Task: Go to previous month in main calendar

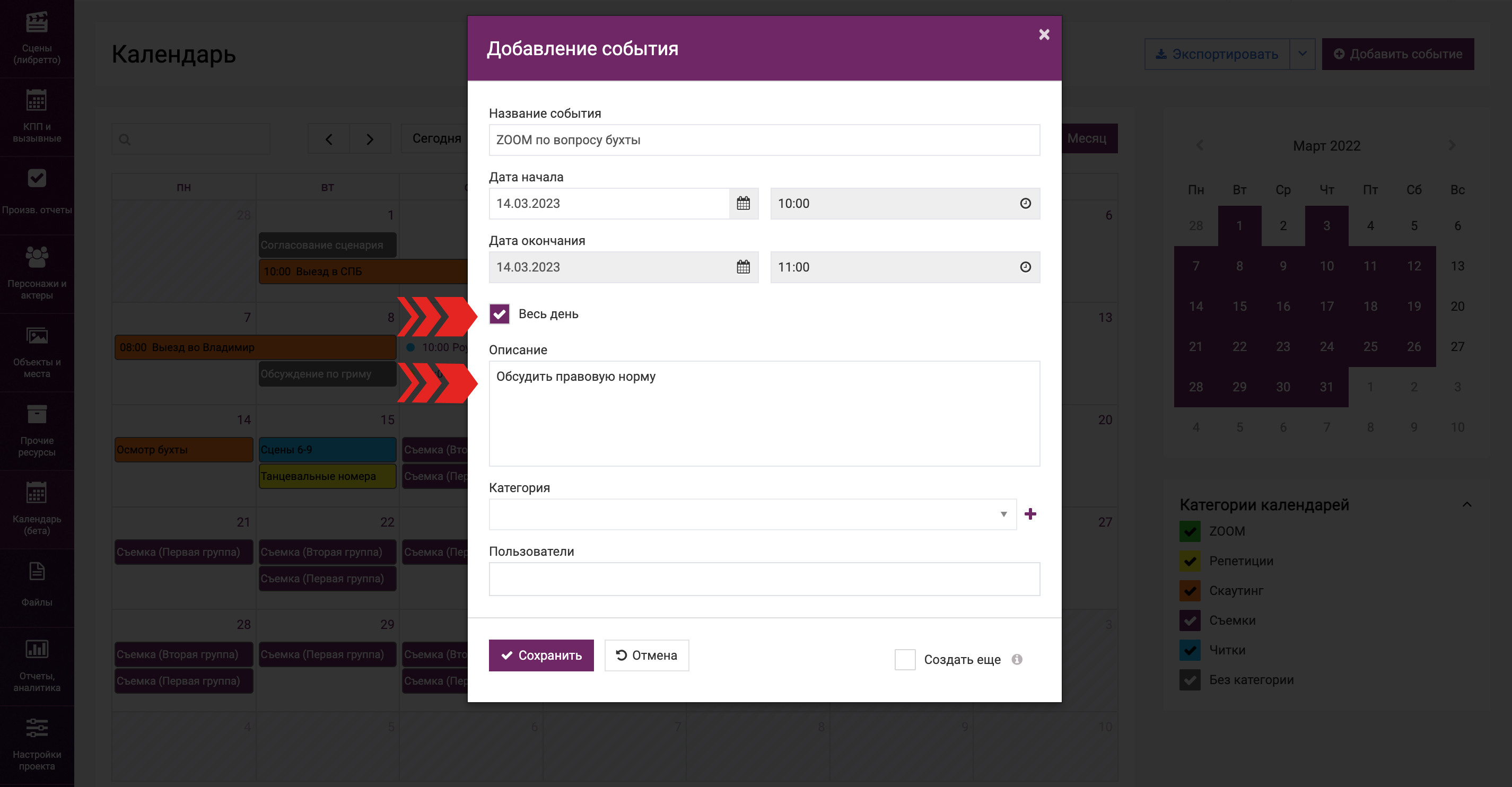Action: coord(329,139)
